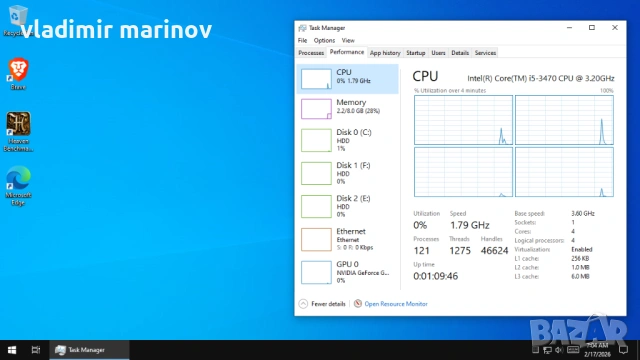Viewport: 640px width, 360px height.
Task: Click the Intel Core i5-3470 CPU name
Action: tap(541, 78)
